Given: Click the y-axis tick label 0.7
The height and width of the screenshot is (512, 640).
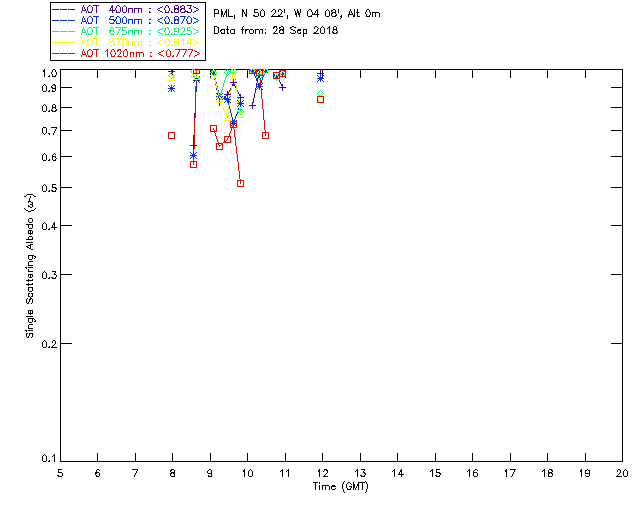Looking at the screenshot, I should pos(49,131).
